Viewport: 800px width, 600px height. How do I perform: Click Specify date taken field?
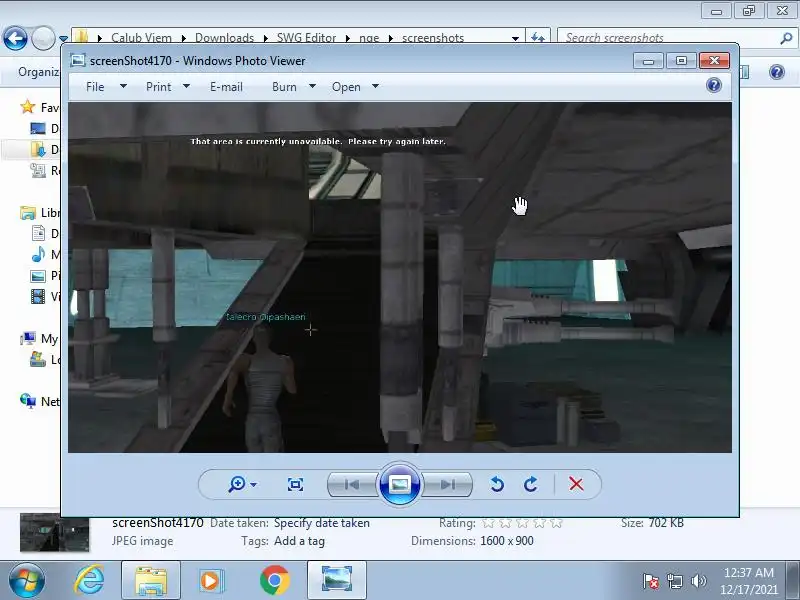click(321, 523)
